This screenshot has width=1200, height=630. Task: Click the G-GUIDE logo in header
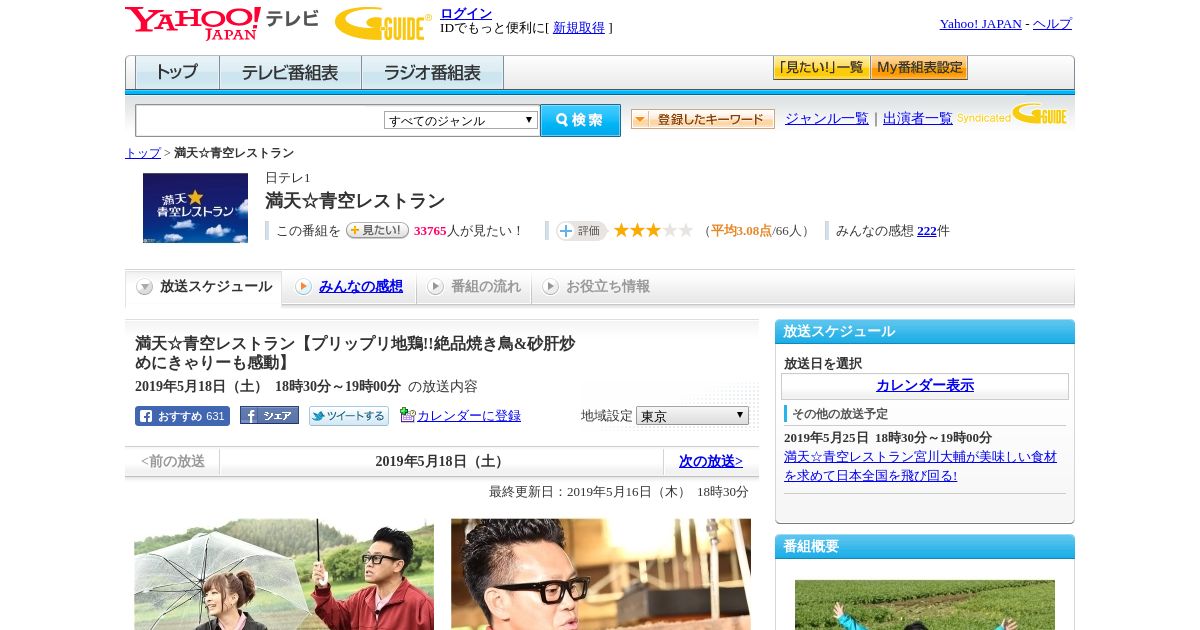pos(383,23)
